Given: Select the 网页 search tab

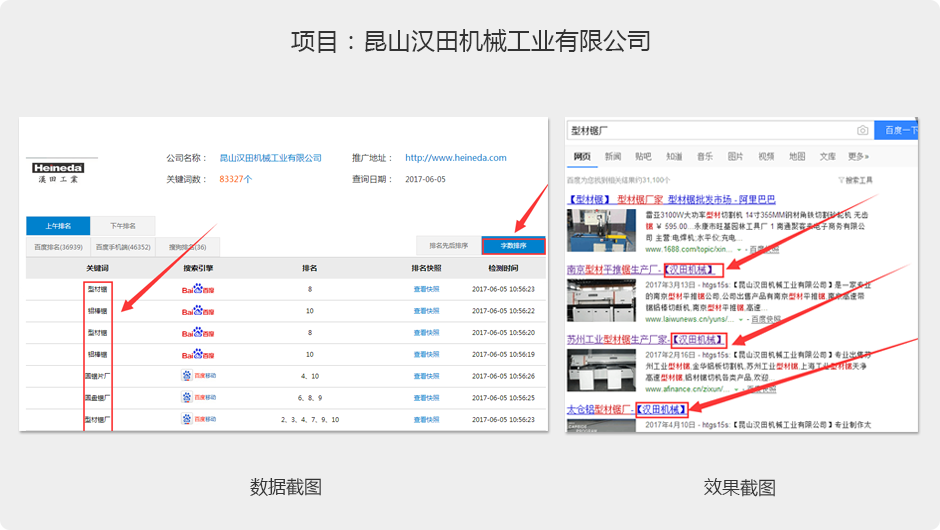Looking at the screenshot, I should (582, 156).
